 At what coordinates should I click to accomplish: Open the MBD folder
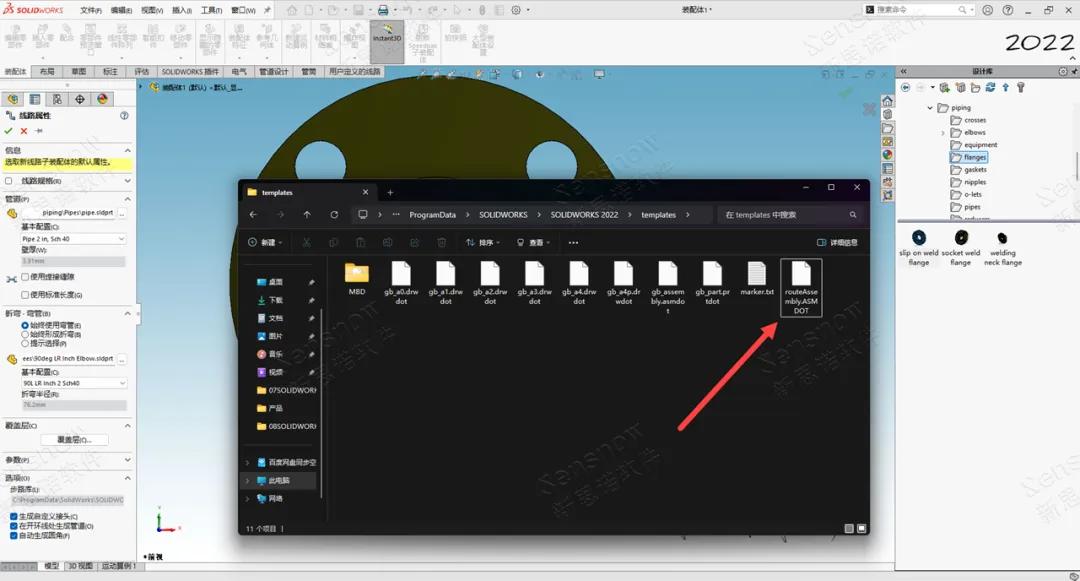(x=357, y=278)
